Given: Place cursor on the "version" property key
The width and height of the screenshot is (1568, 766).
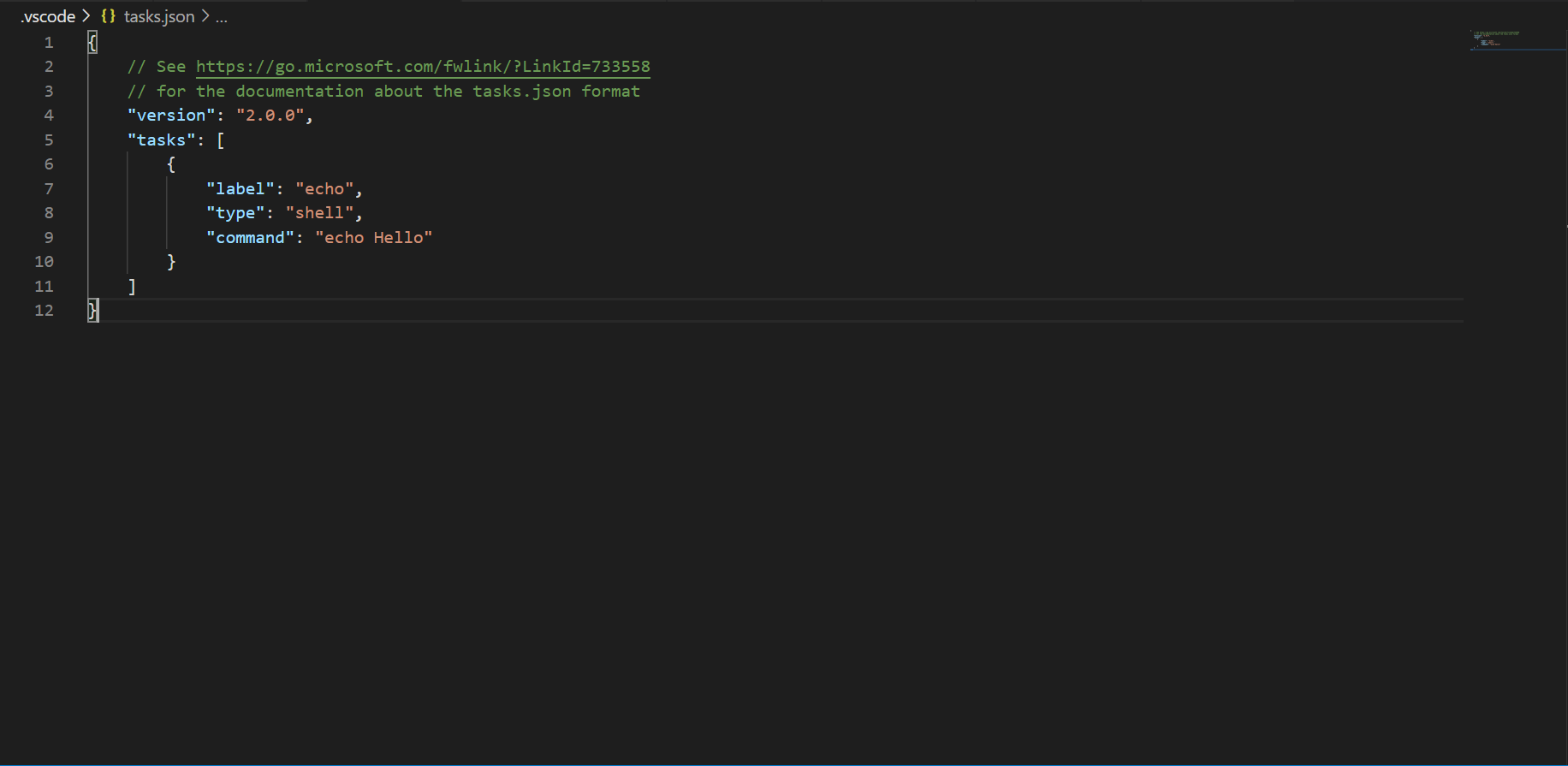Looking at the screenshot, I should click(170, 115).
